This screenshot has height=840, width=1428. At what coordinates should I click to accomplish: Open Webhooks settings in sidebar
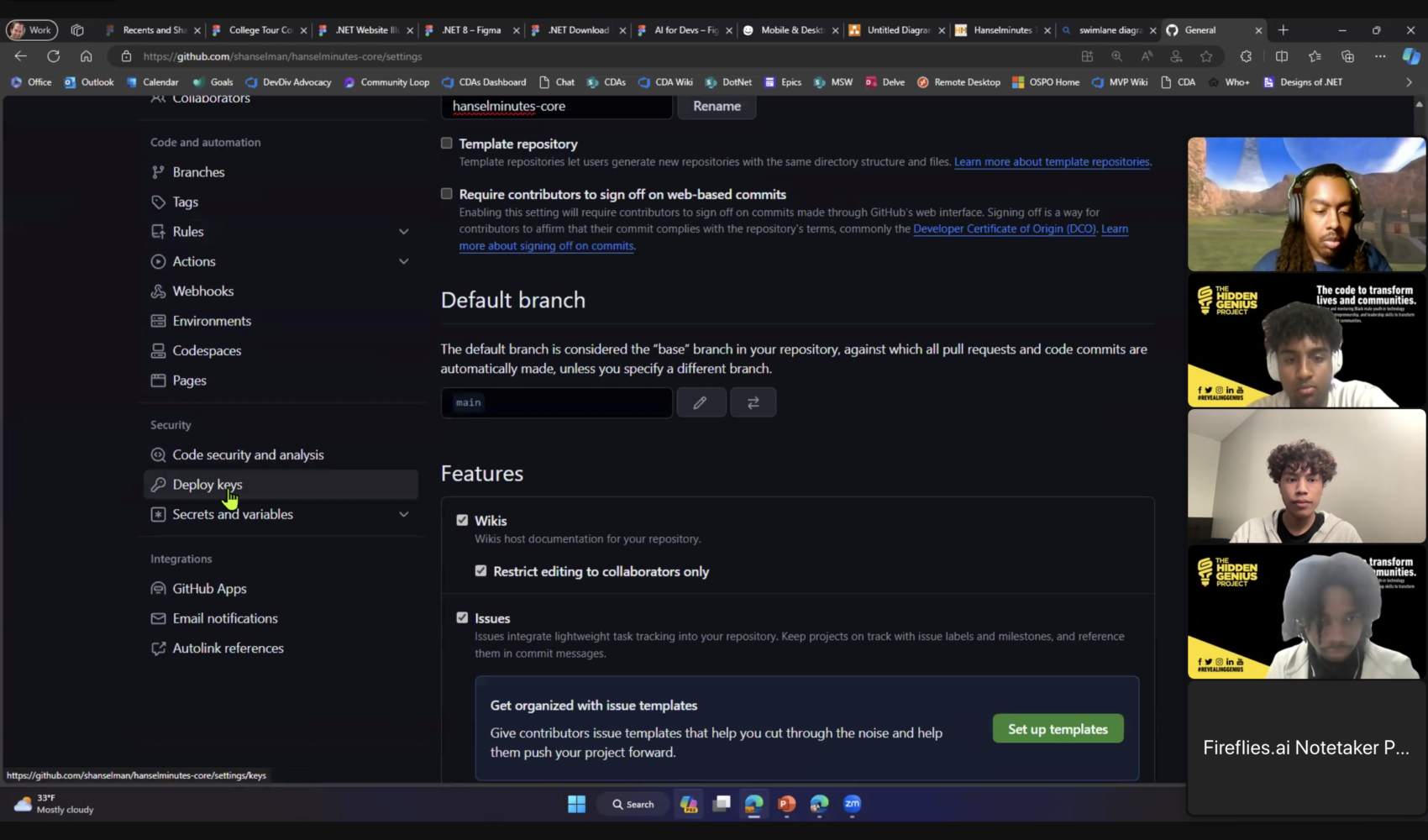click(203, 291)
